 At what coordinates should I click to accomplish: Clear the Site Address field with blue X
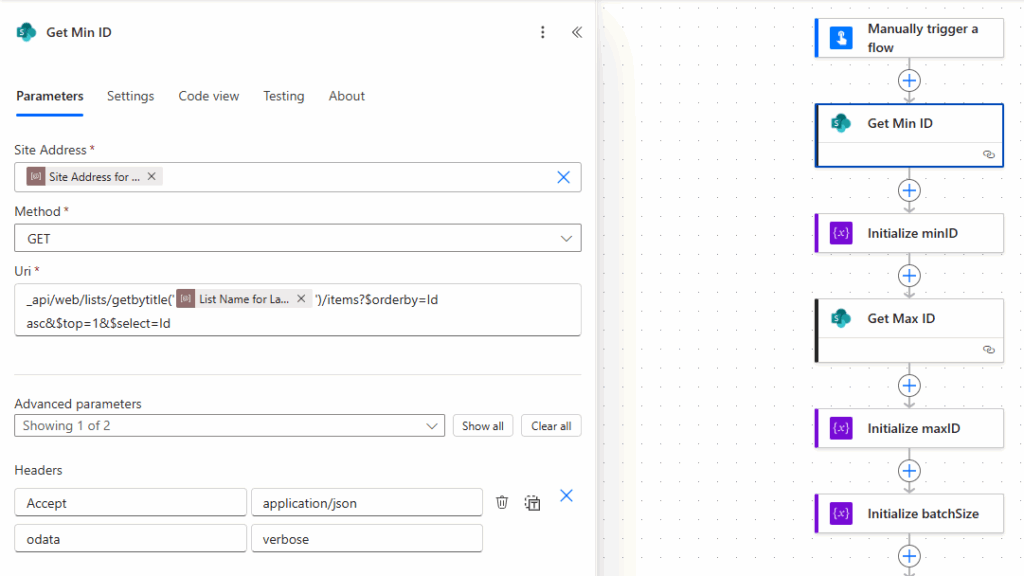point(563,177)
